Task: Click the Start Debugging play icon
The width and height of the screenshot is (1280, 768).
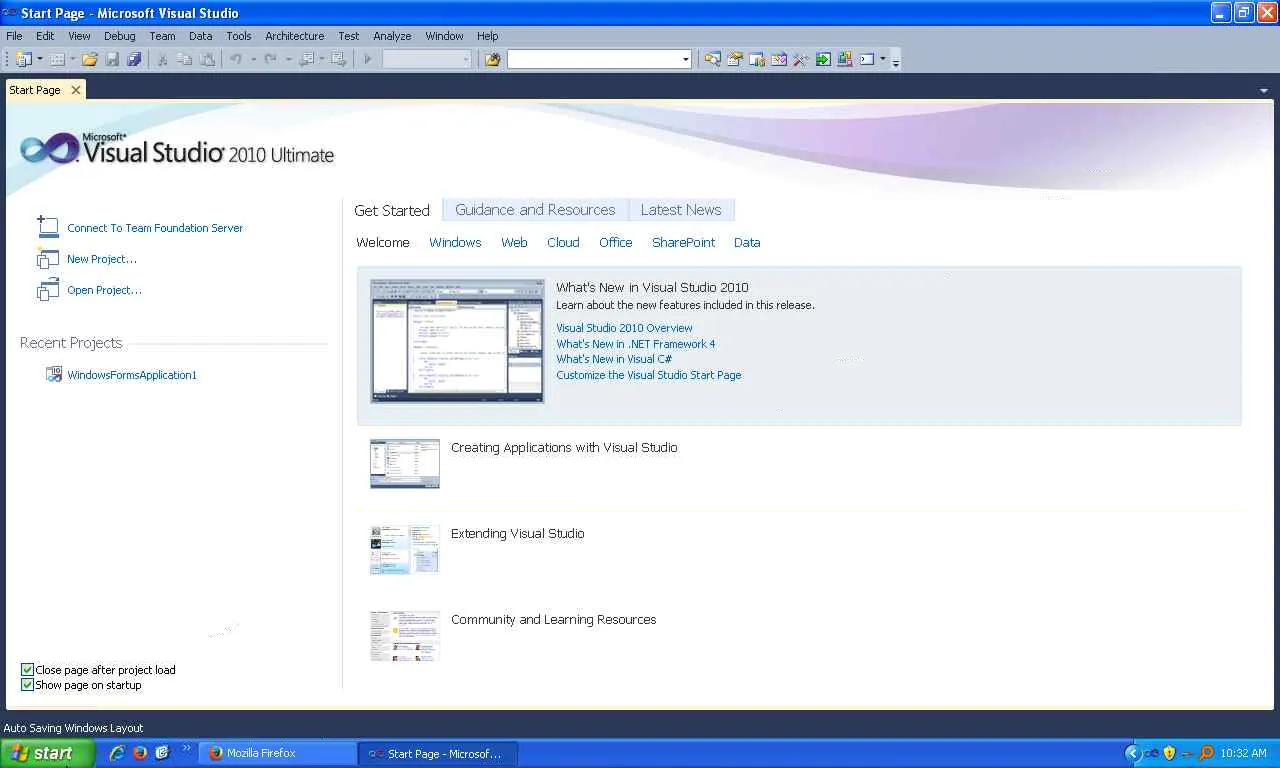Action: pos(368,60)
